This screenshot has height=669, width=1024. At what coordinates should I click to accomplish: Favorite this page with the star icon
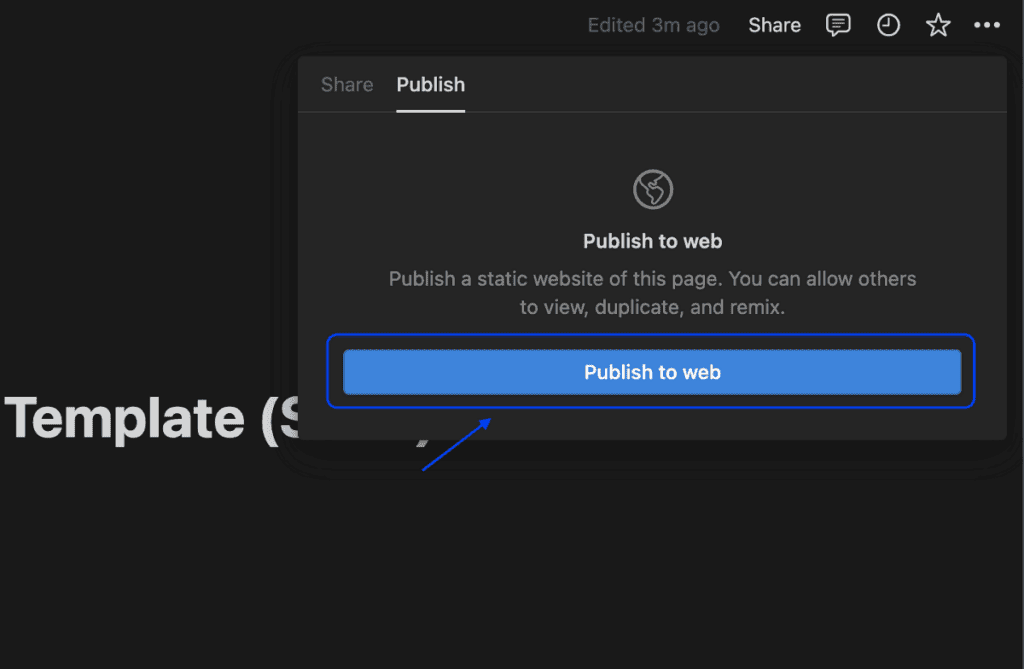[x=938, y=26]
